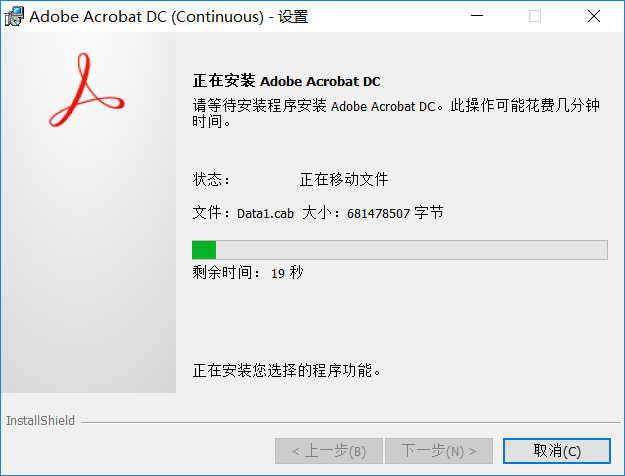Click the window title text Adobe Acrobat DC

[98, 17]
